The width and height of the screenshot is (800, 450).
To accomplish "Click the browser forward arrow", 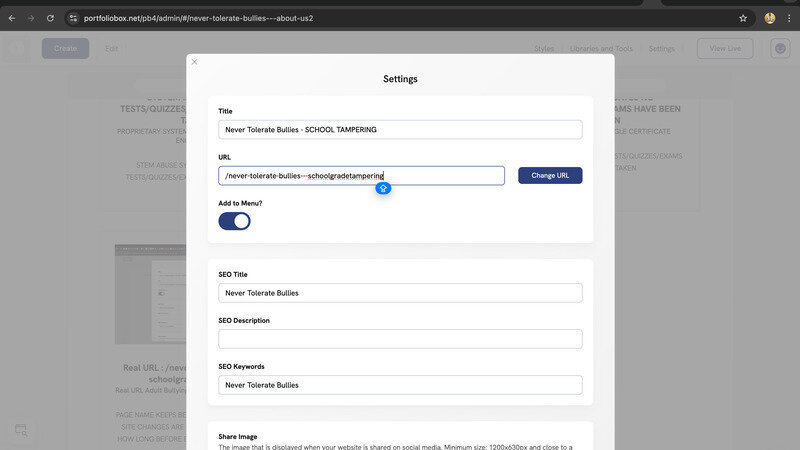I will [x=31, y=18].
